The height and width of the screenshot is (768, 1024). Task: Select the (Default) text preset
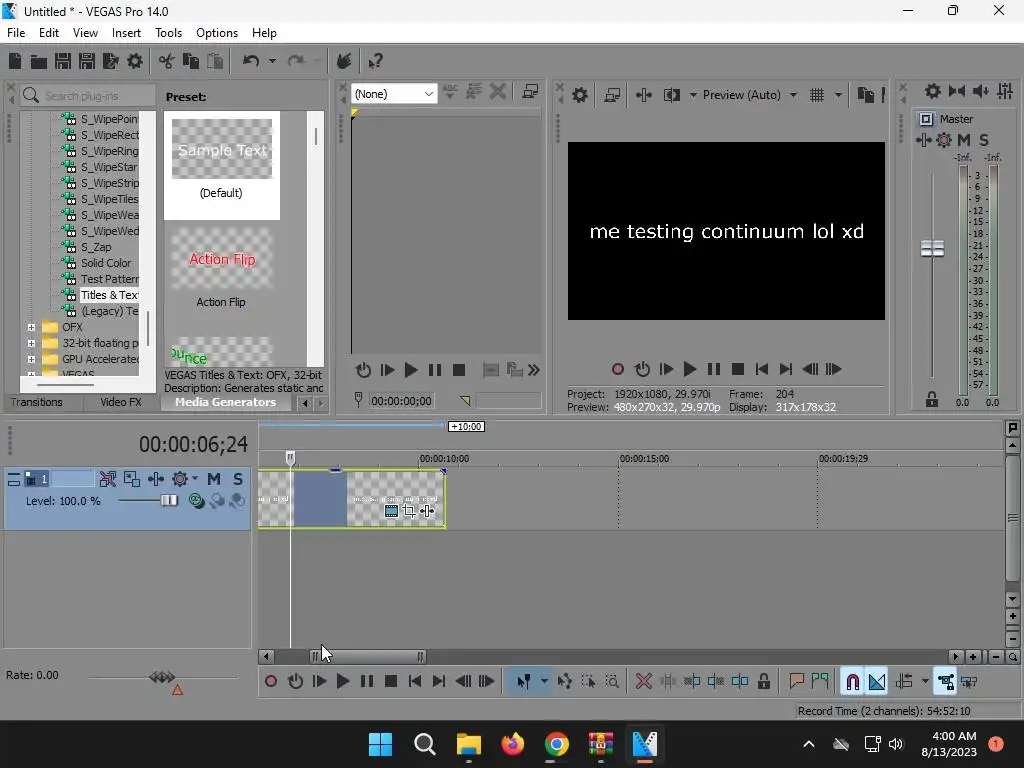click(221, 165)
